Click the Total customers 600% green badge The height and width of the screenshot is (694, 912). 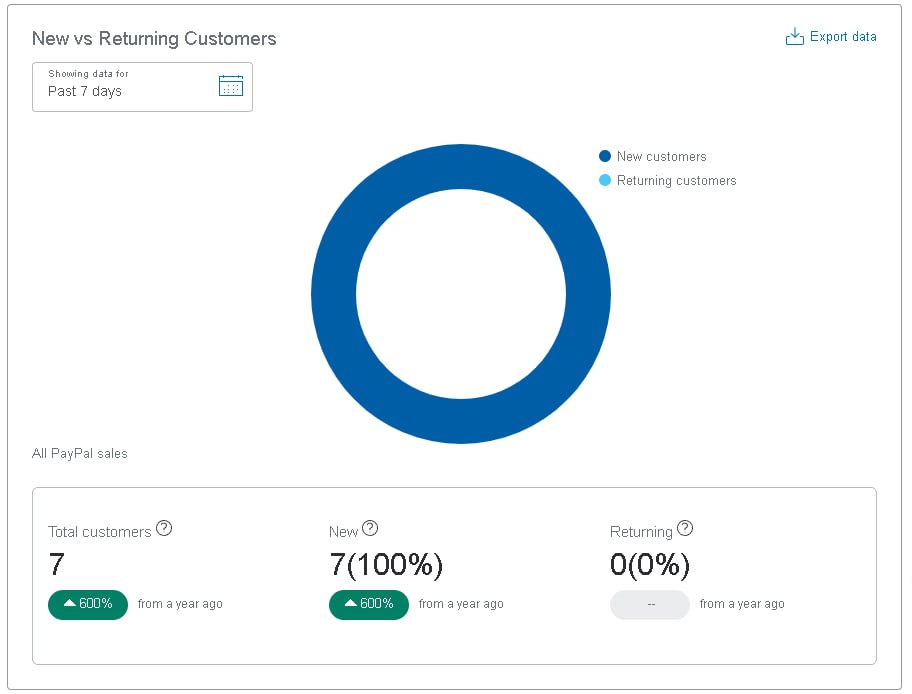[x=88, y=604]
